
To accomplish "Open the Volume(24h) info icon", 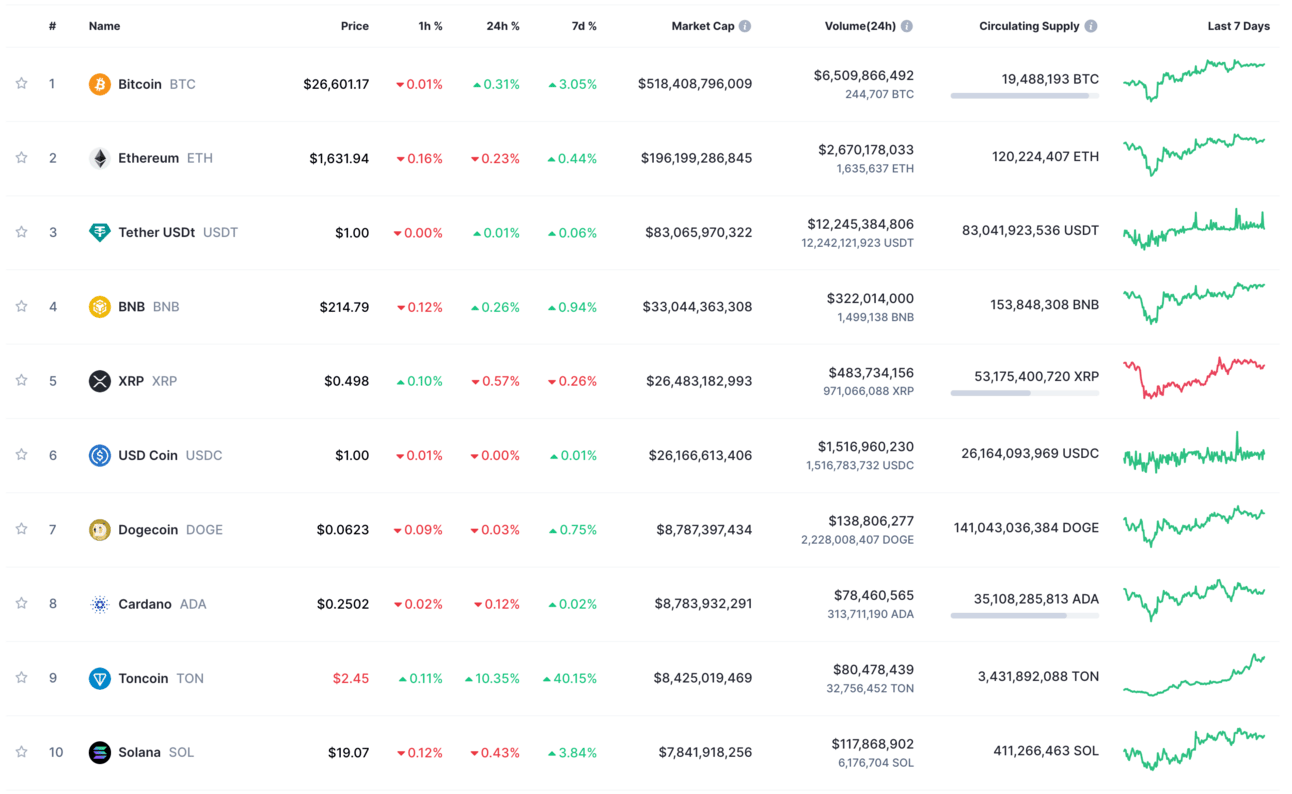I will click(907, 26).
